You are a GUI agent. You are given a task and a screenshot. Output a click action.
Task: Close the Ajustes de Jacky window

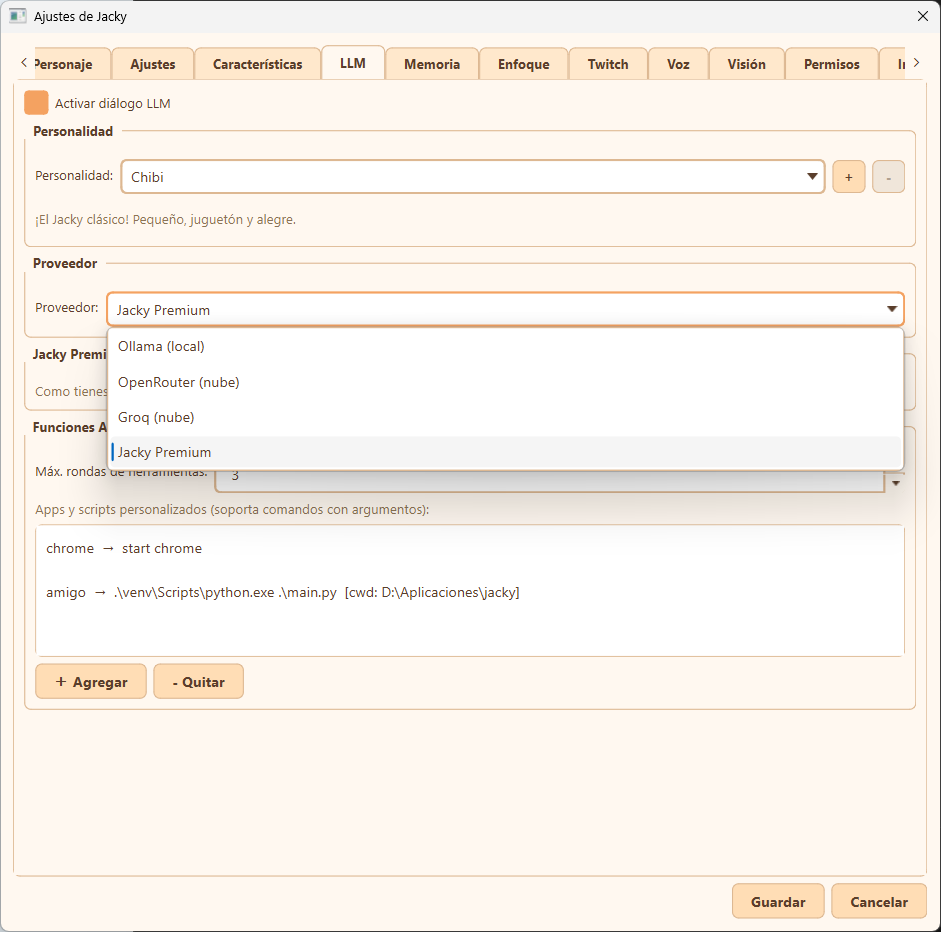tap(922, 16)
